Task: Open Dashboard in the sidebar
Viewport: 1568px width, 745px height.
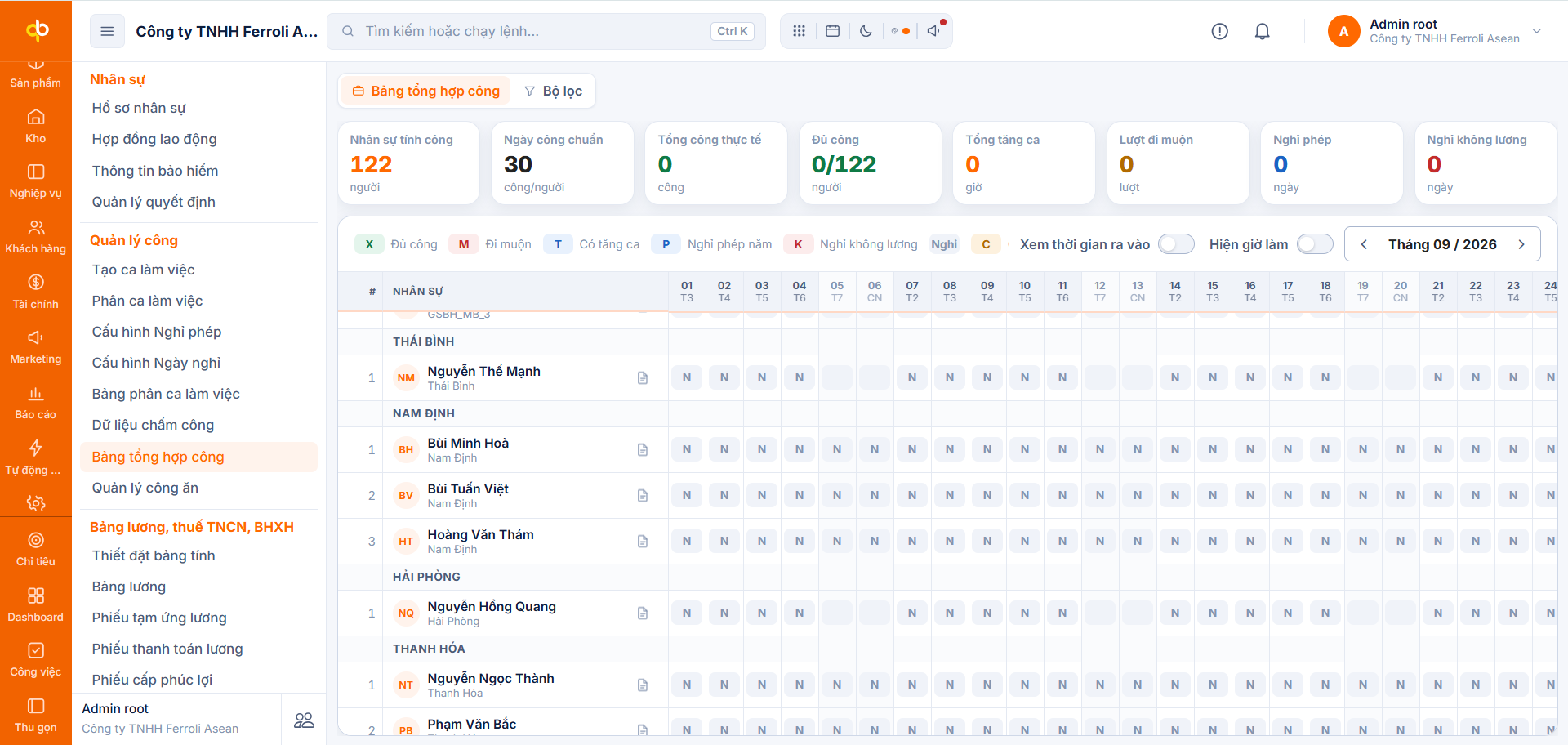Action: click(x=36, y=604)
